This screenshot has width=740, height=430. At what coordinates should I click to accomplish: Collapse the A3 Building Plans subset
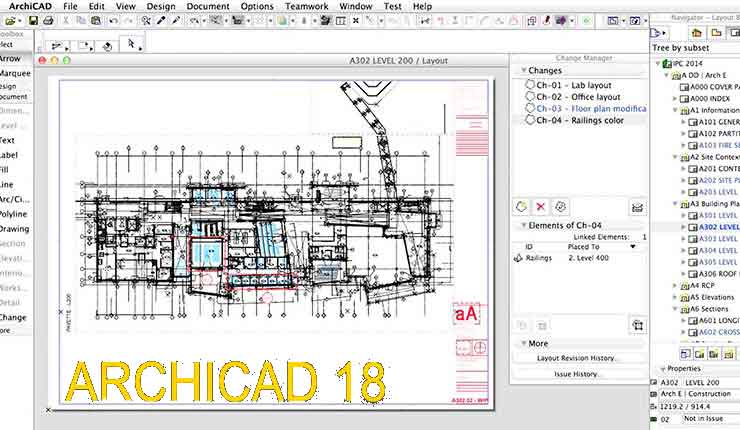pos(675,204)
